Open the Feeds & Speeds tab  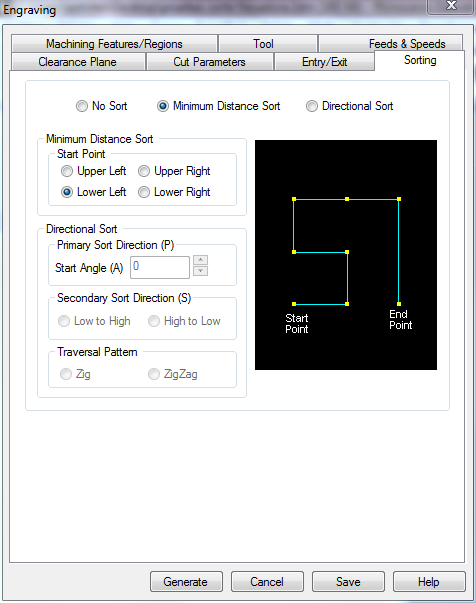click(390, 43)
